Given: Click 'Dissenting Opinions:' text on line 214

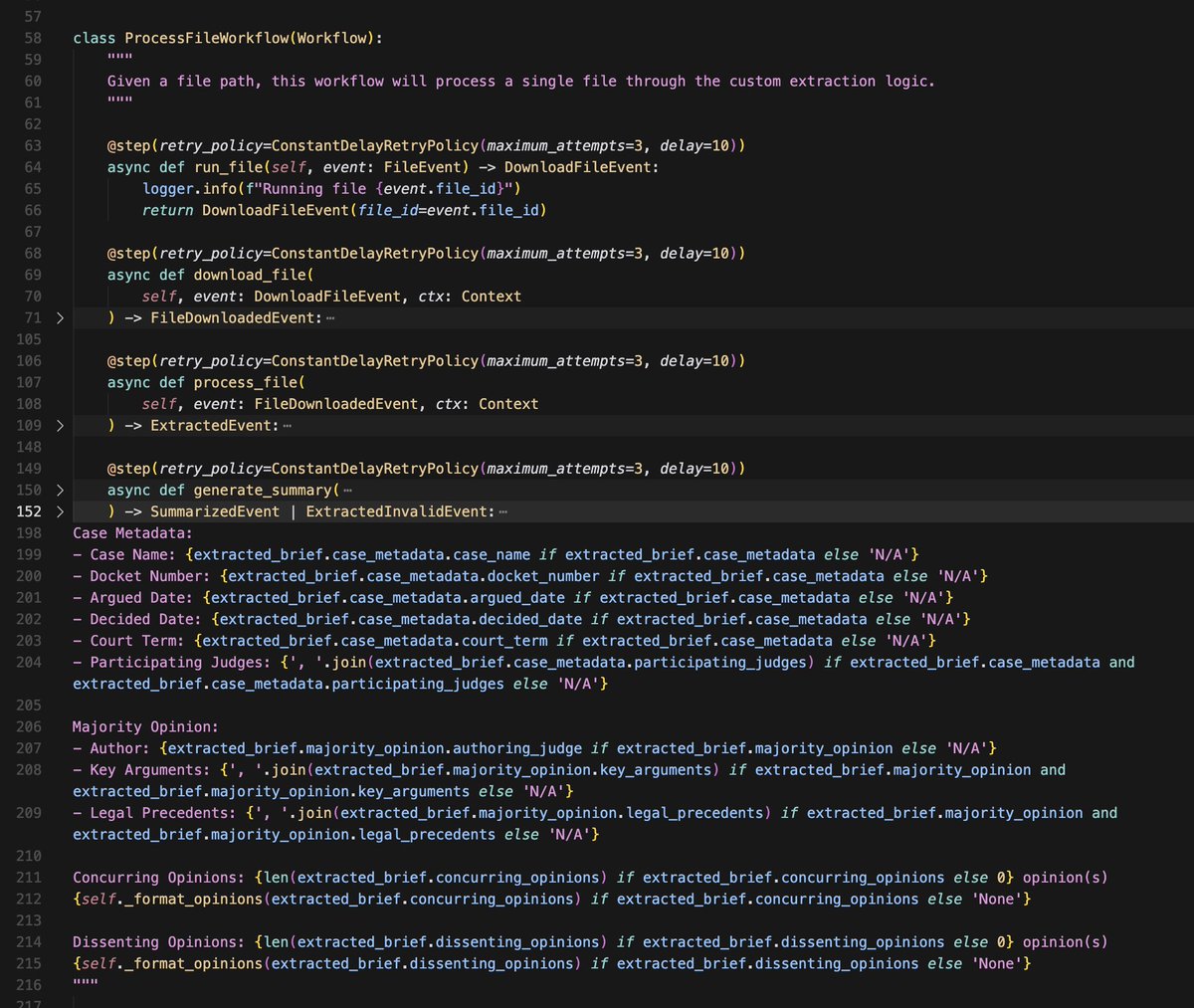Looking at the screenshot, I should (159, 942).
